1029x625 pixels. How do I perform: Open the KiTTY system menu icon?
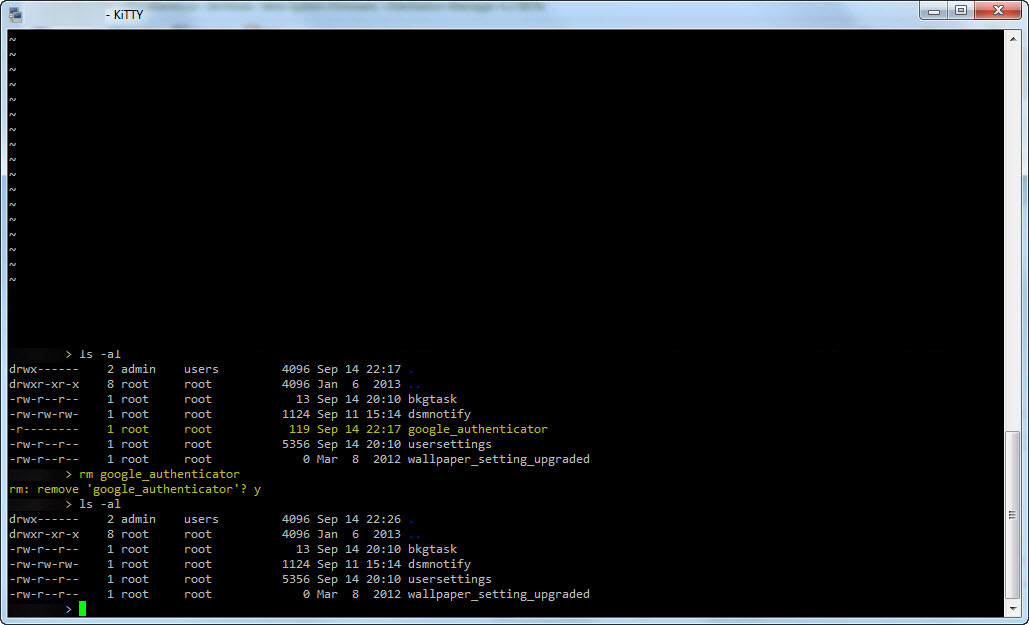[x=18, y=14]
